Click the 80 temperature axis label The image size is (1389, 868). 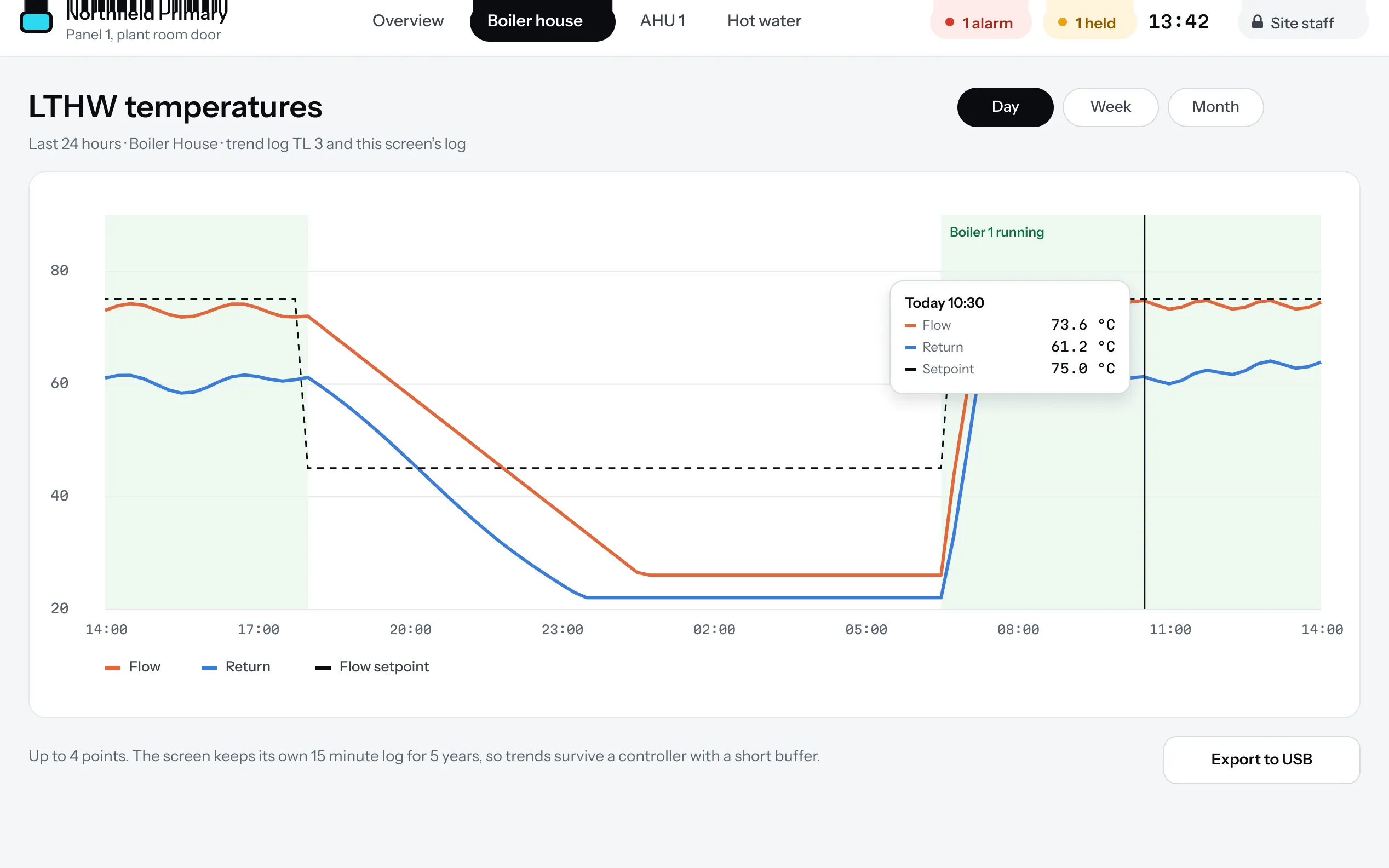pyautogui.click(x=59, y=271)
